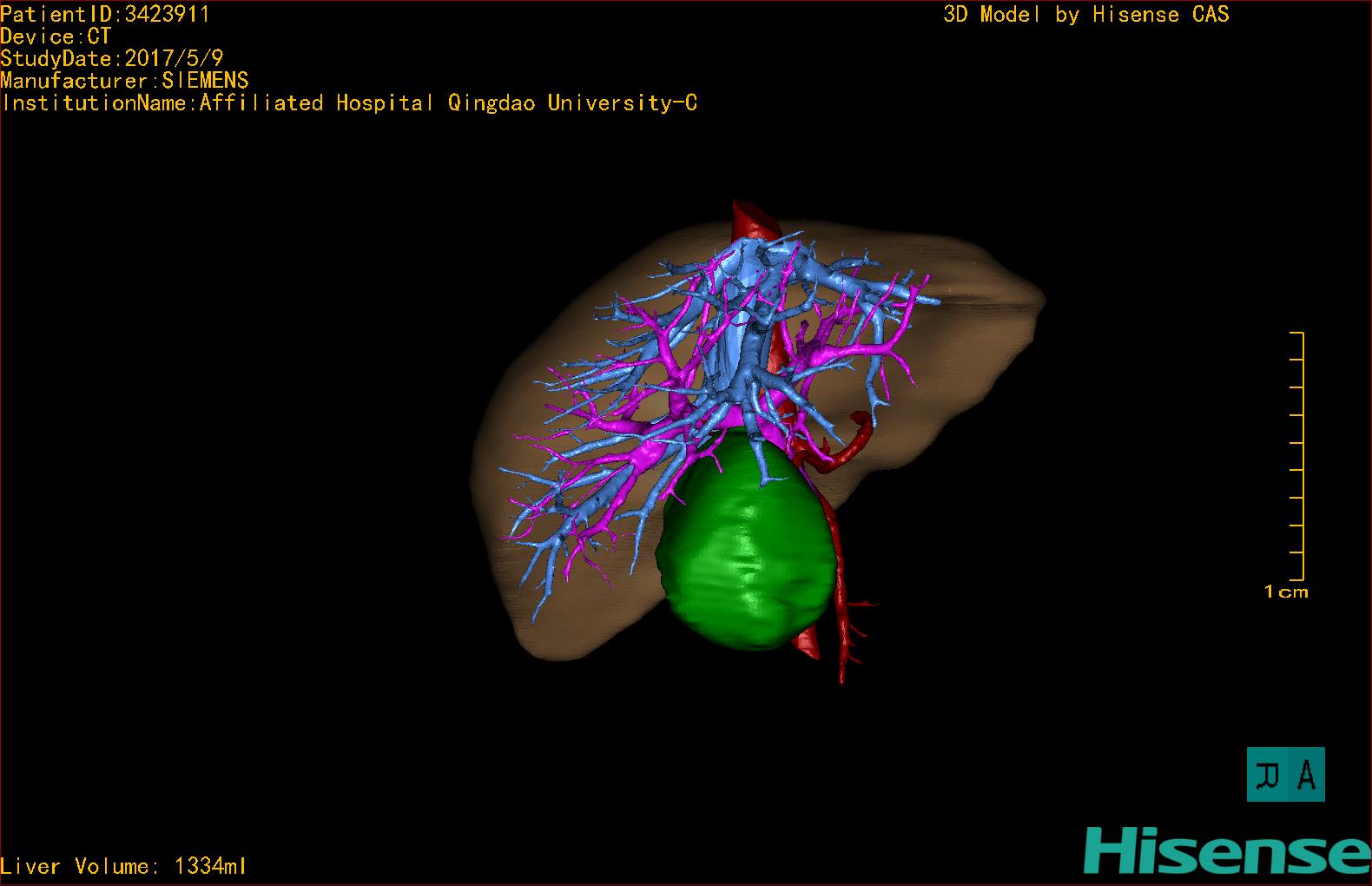Screen dimensions: 1372x886
Task: Click the "PatientID:3423911" text
Action: [104, 14]
